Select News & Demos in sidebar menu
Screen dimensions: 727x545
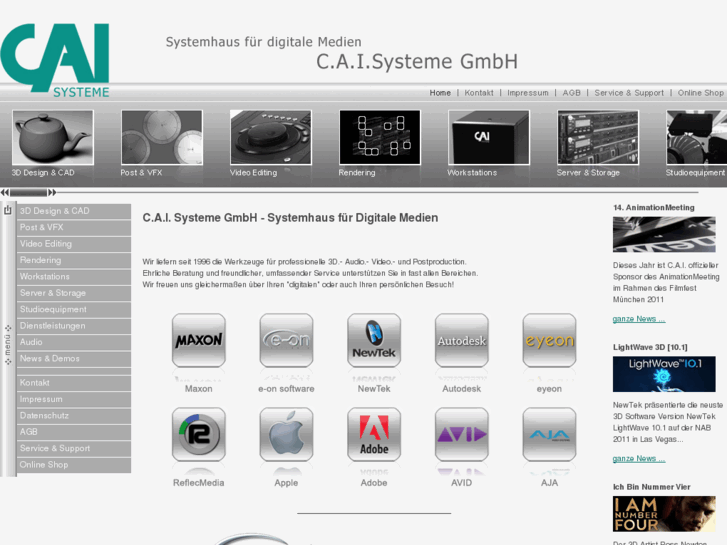(74, 359)
